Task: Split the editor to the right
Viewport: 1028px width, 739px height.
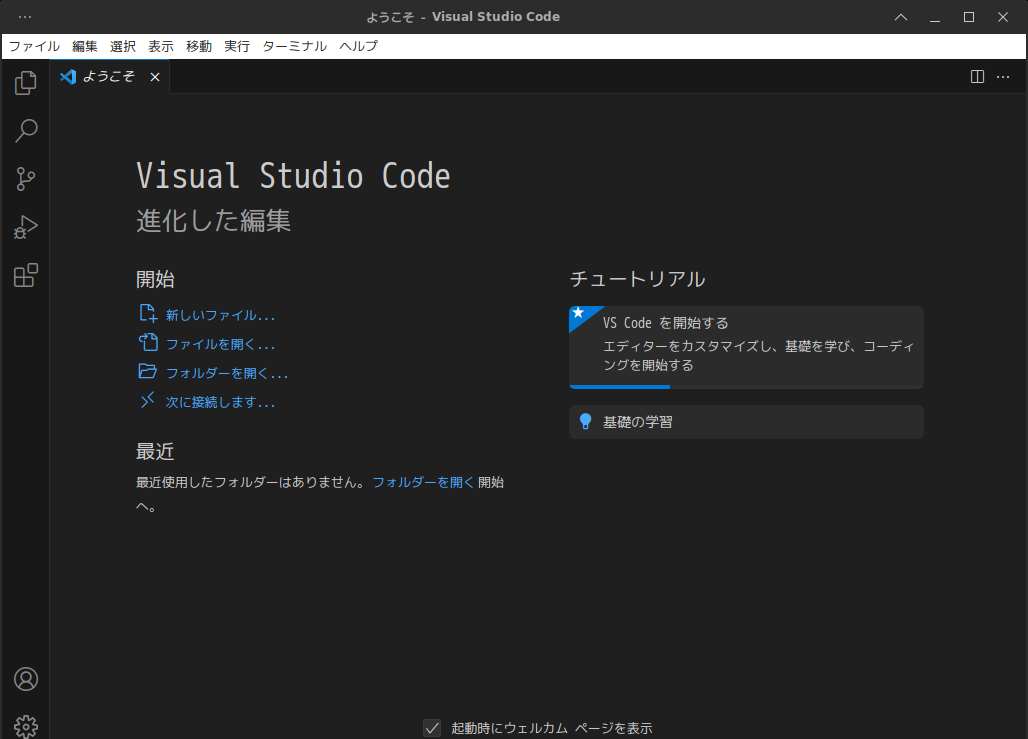Action: pyautogui.click(x=977, y=77)
